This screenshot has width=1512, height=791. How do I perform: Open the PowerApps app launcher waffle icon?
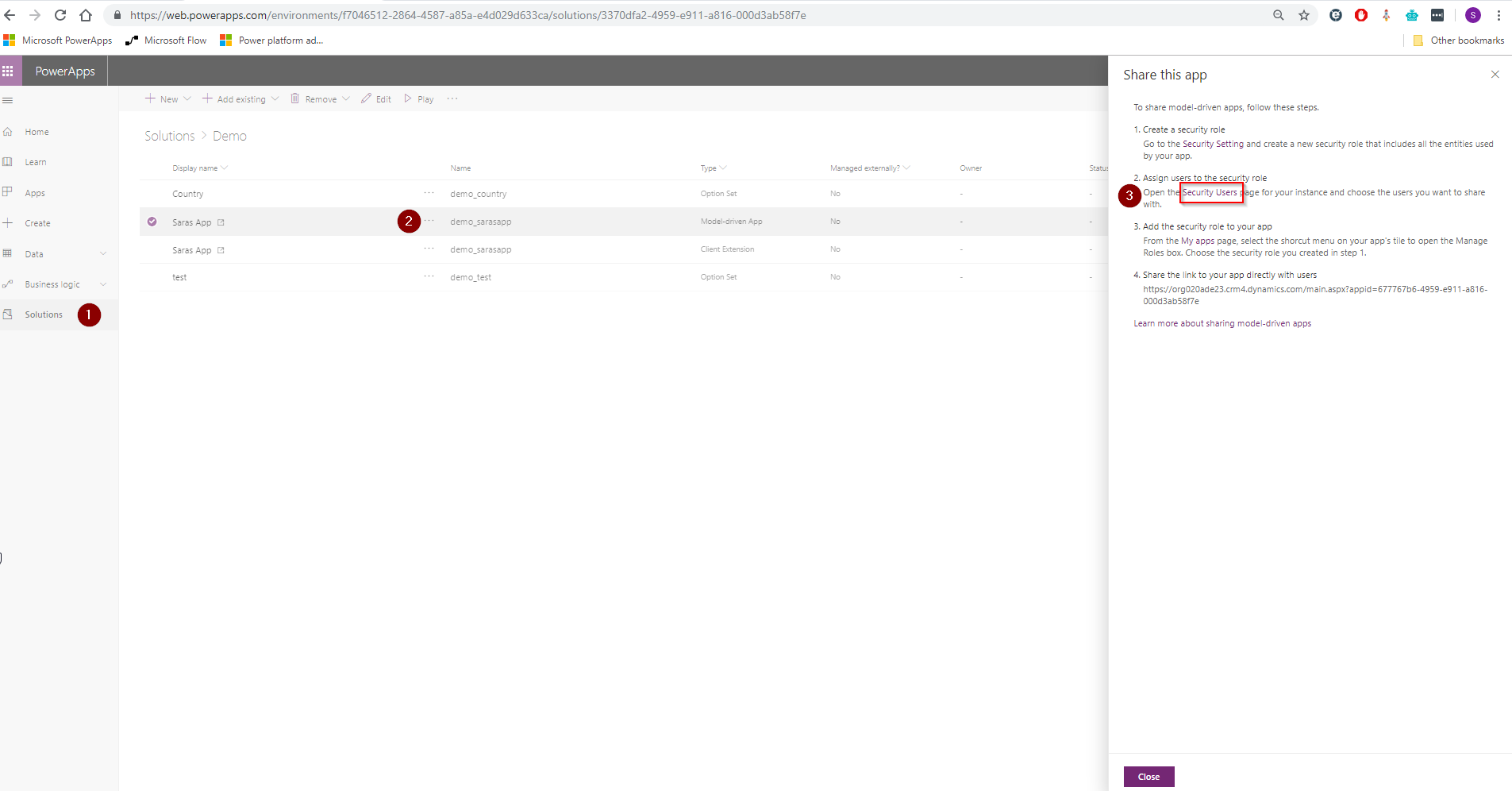(x=8, y=71)
